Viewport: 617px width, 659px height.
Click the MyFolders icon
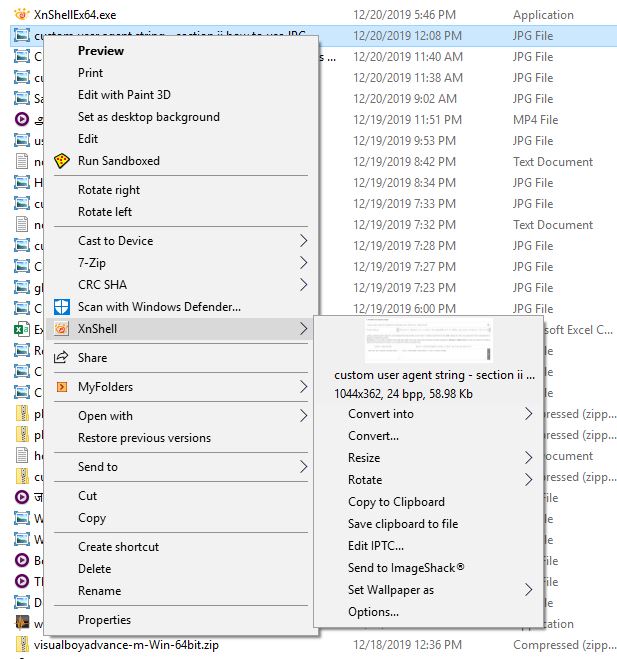[x=61, y=387]
